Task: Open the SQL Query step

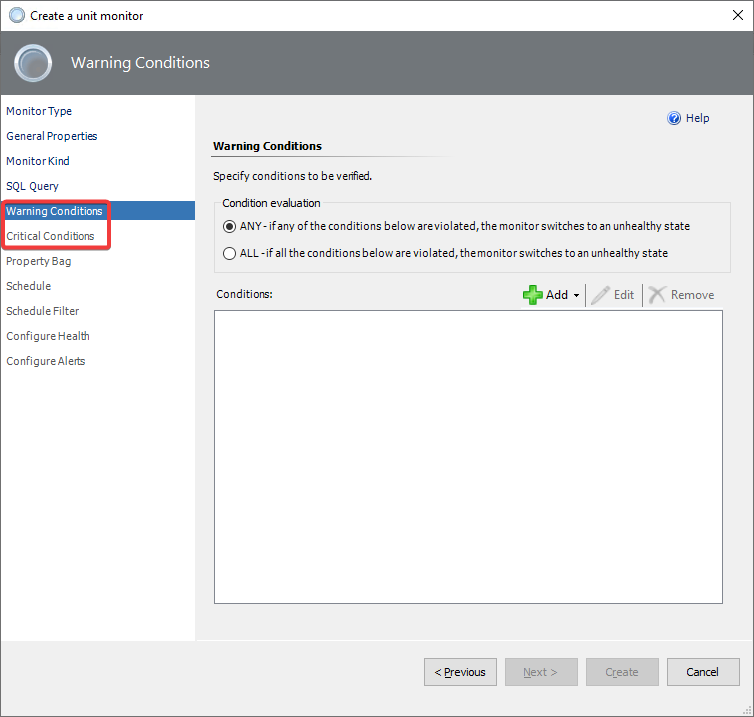Action: click(x=32, y=186)
